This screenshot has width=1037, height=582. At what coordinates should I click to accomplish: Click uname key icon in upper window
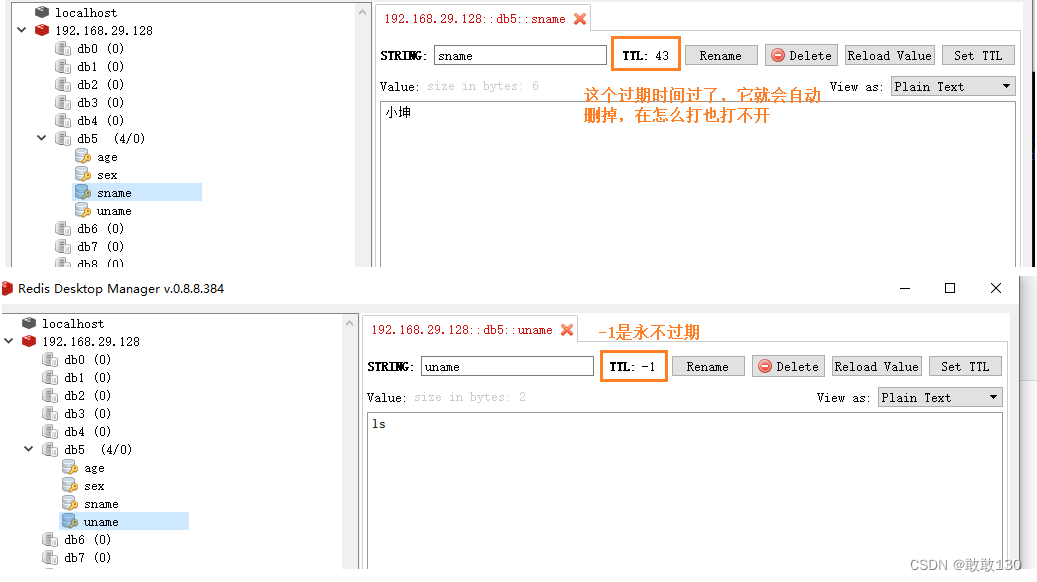(83, 210)
